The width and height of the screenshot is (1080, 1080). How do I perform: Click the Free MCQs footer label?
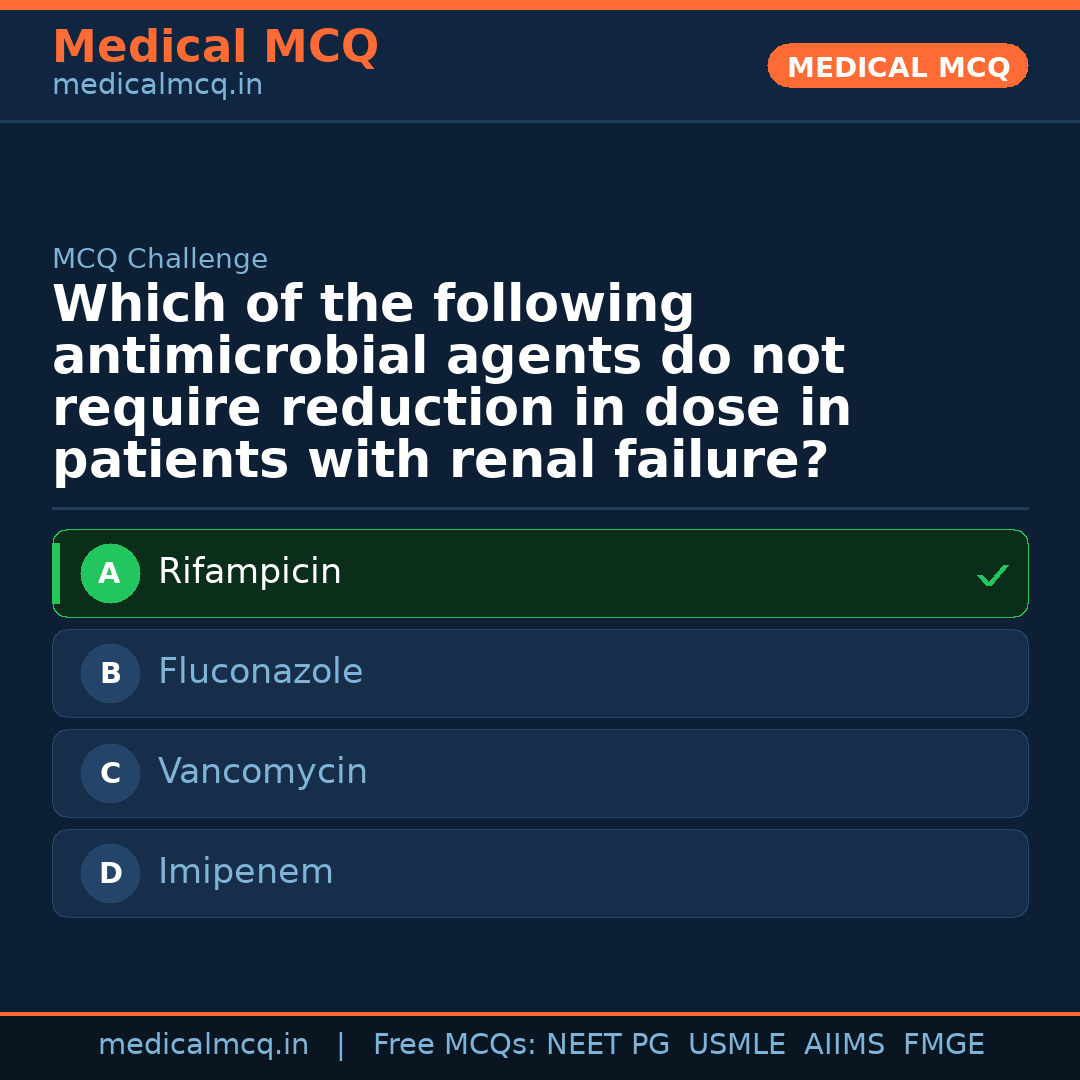point(455,1045)
